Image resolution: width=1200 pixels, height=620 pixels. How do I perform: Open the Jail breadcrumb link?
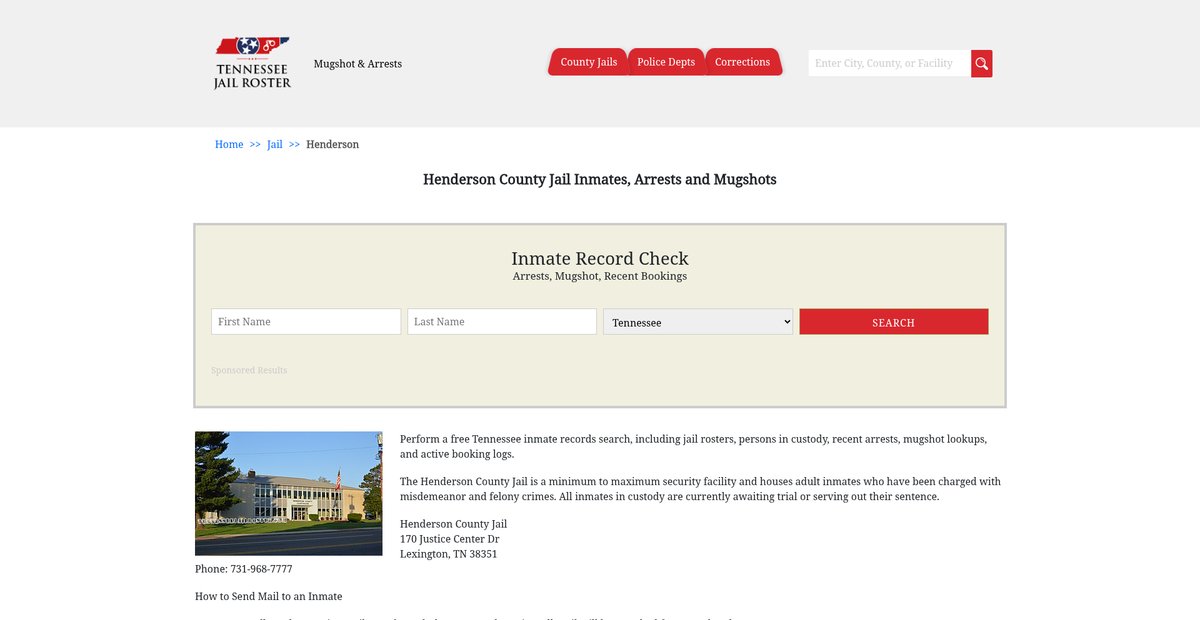(x=275, y=145)
